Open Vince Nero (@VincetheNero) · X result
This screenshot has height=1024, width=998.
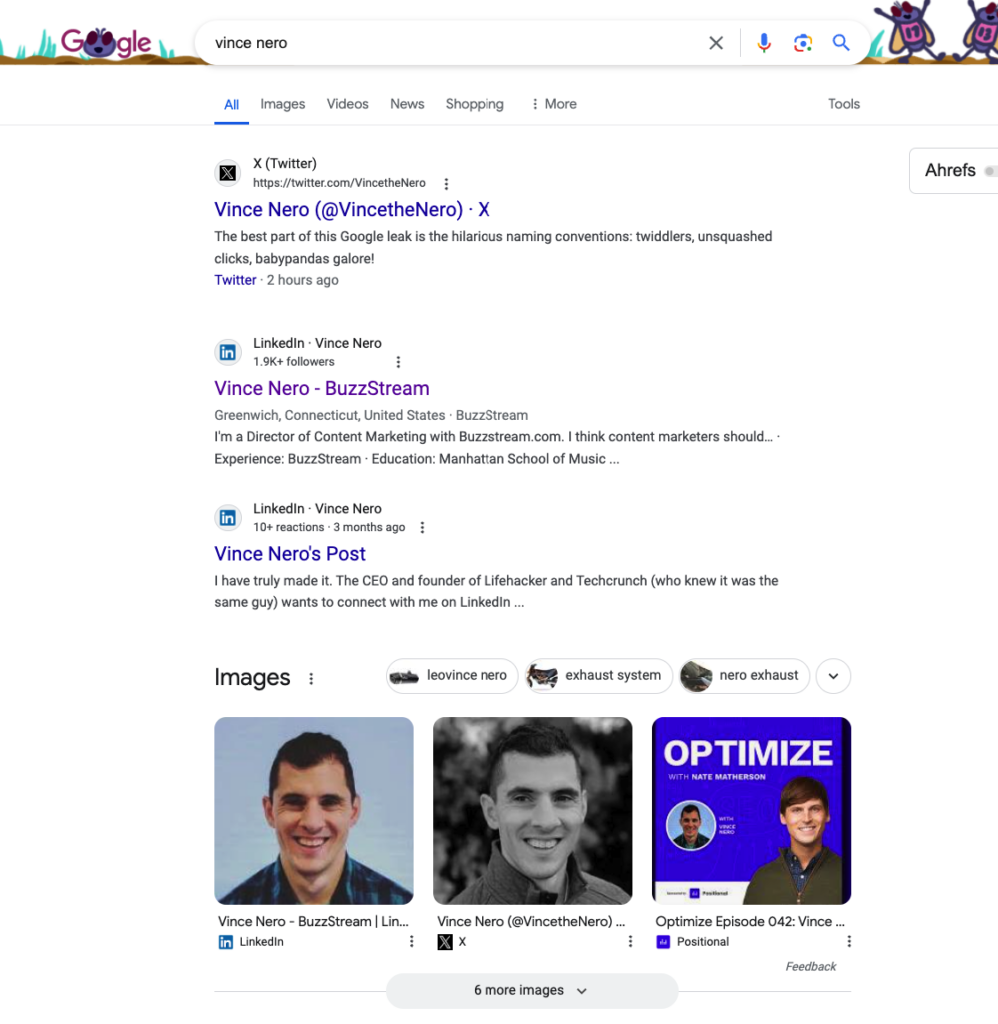point(351,209)
